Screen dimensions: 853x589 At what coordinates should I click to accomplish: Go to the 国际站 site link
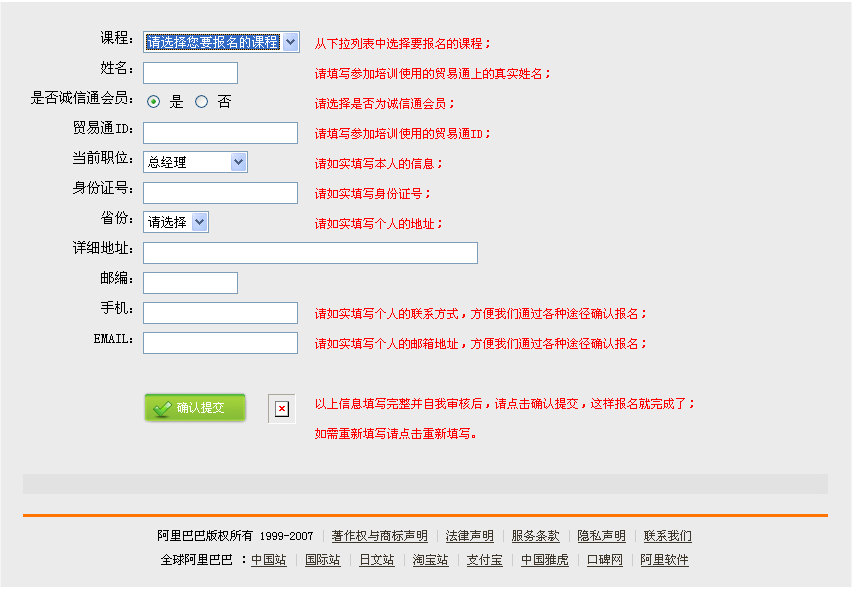323,560
